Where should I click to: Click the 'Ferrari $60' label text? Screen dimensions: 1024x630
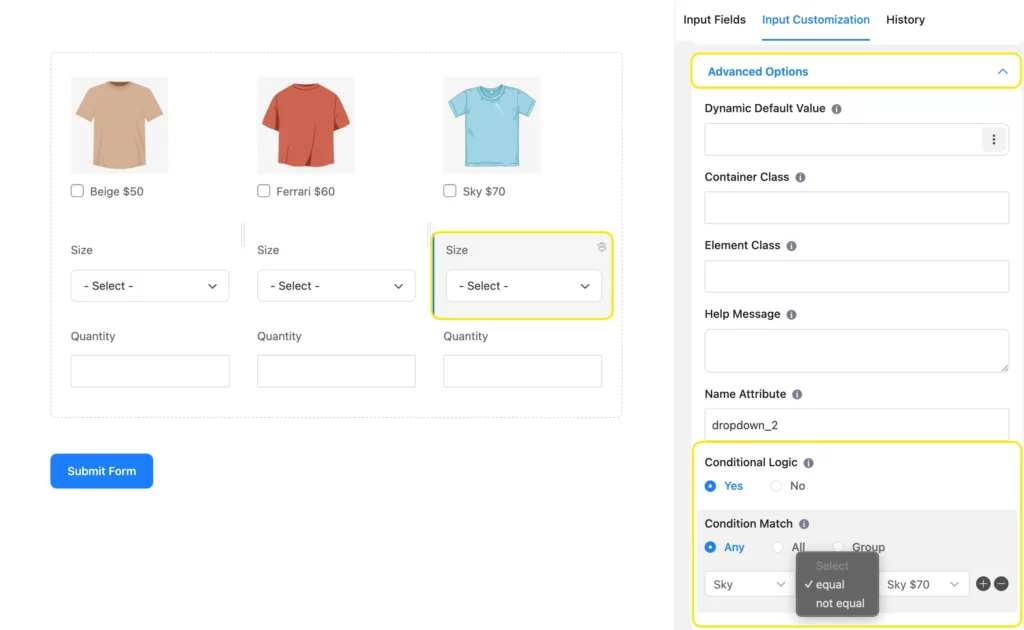[x=306, y=191]
